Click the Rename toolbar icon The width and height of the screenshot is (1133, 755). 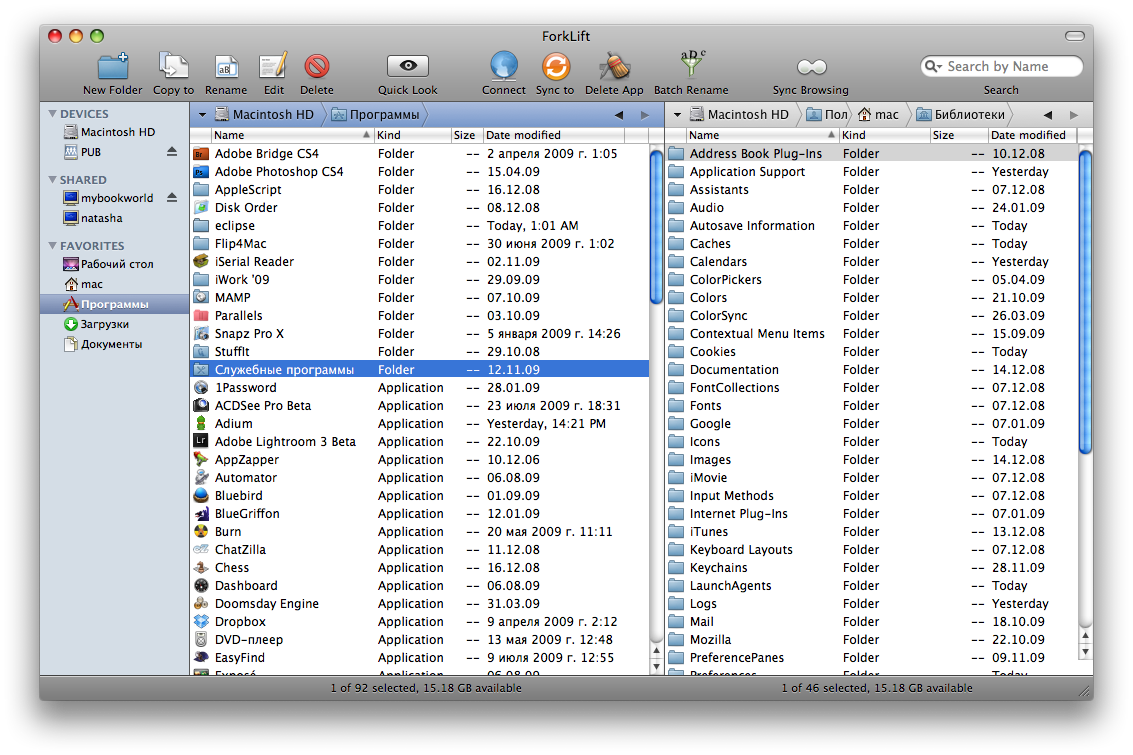click(226, 66)
